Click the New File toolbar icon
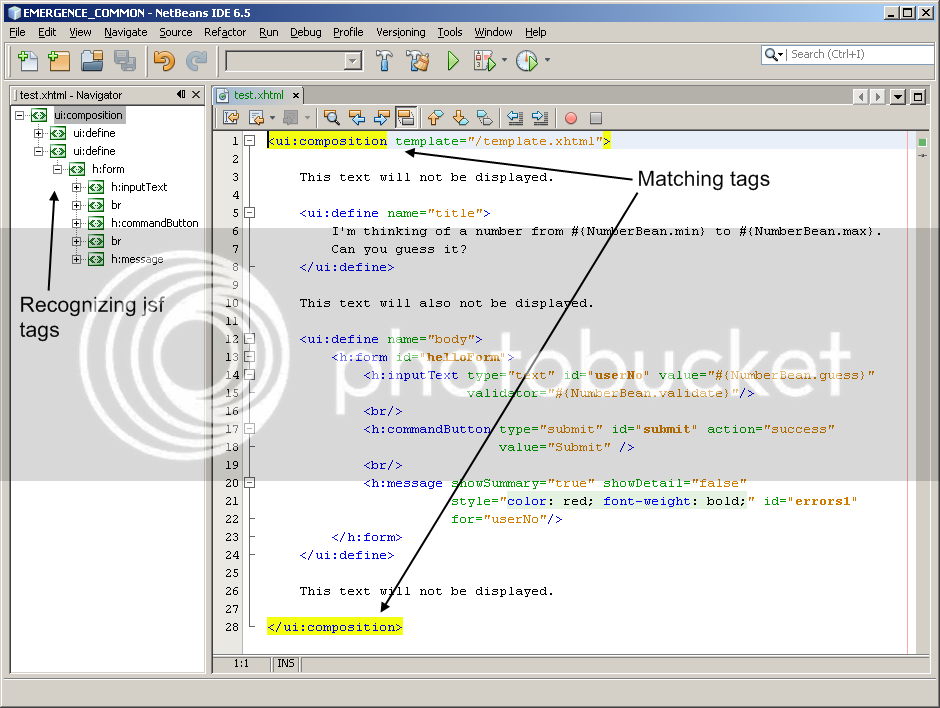This screenshot has width=940, height=708. 28,61
